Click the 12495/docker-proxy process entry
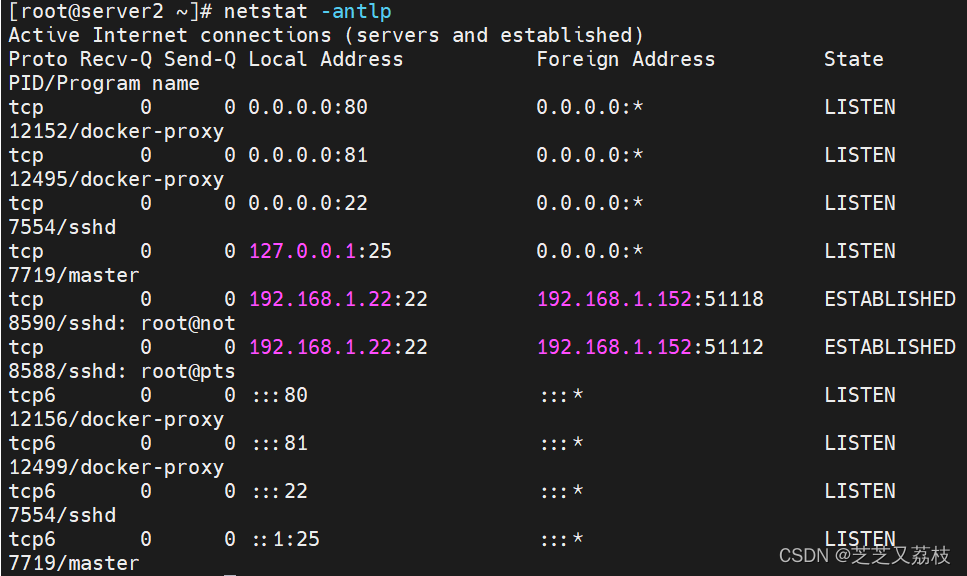The width and height of the screenshot is (967, 576). [116, 179]
